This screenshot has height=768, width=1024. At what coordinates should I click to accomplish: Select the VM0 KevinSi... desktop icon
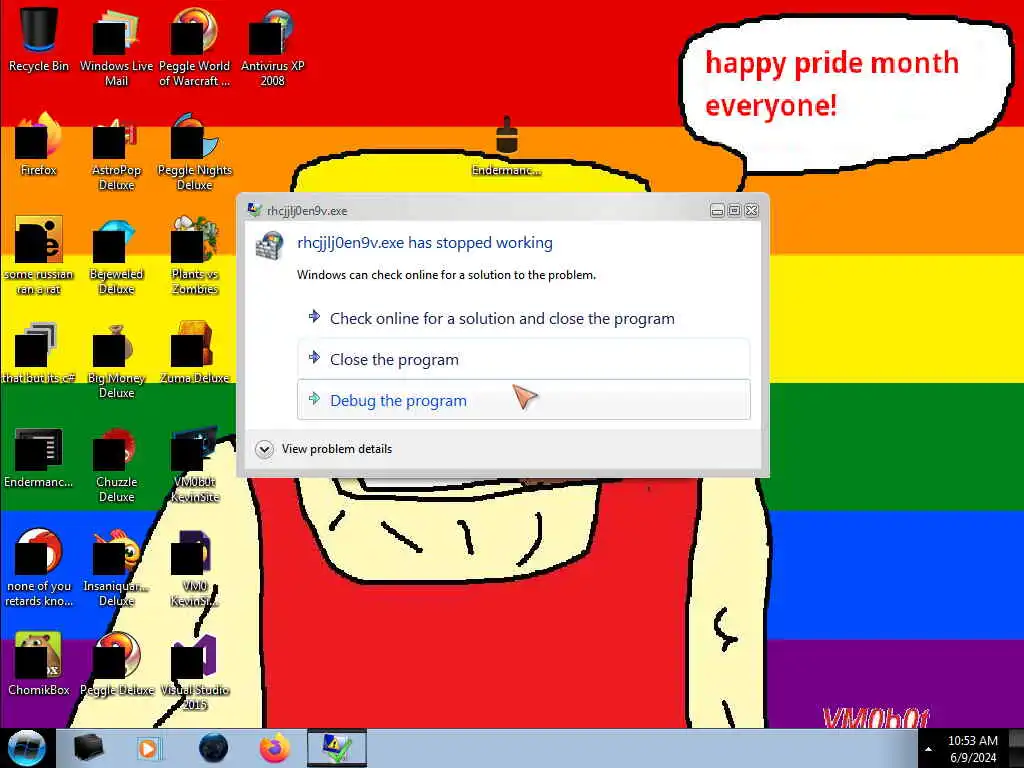coord(195,568)
